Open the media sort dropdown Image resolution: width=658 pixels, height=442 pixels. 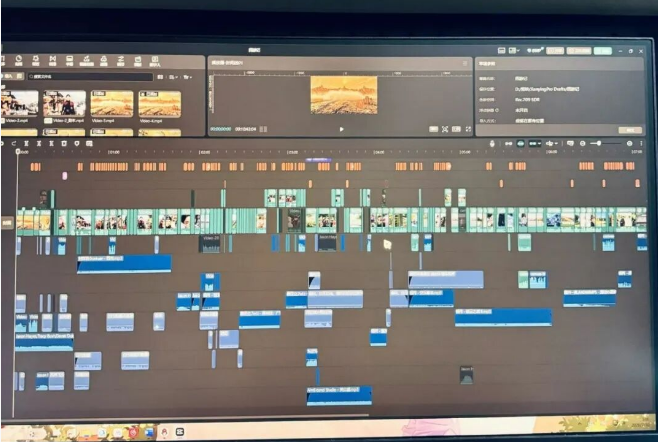pyautogui.click(x=173, y=77)
